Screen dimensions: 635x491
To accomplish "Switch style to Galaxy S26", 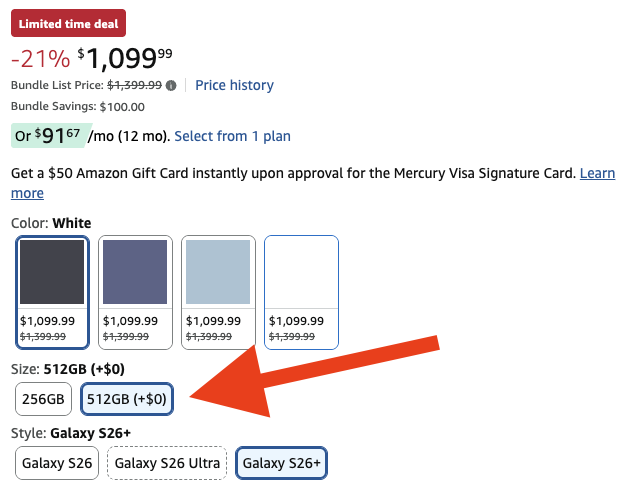I will tap(57, 463).
